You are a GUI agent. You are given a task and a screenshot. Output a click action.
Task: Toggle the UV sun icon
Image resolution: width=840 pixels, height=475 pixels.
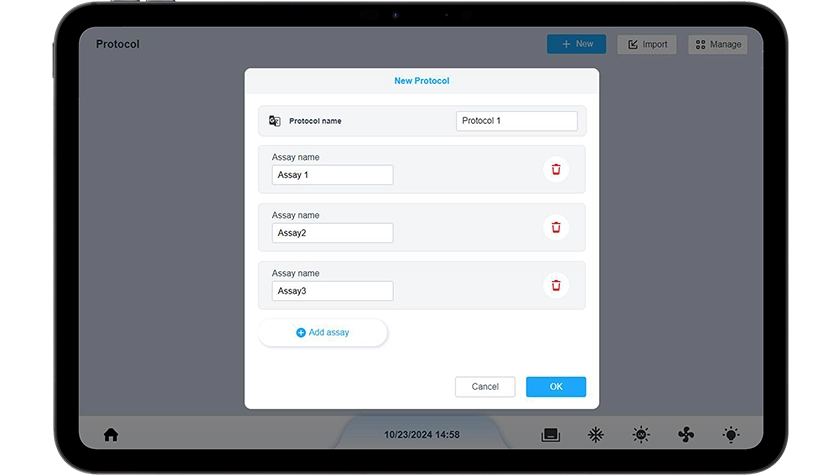click(x=641, y=434)
